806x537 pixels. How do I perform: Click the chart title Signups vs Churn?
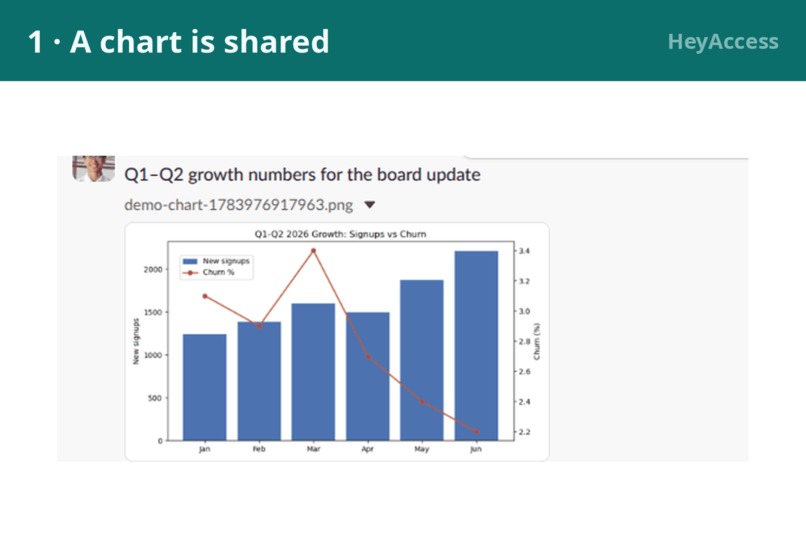[x=340, y=234]
